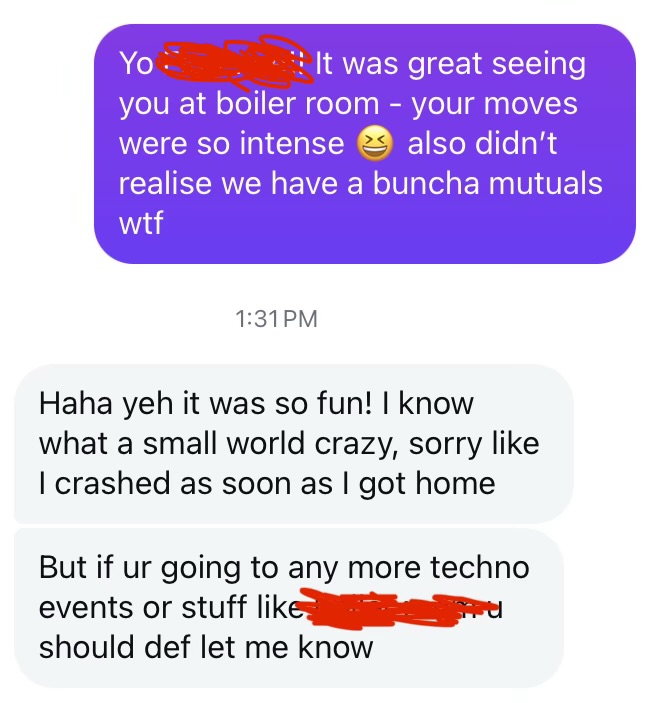Select the sent purple message bubble
The width and height of the screenshot is (652, 703).
pos(365,143)
